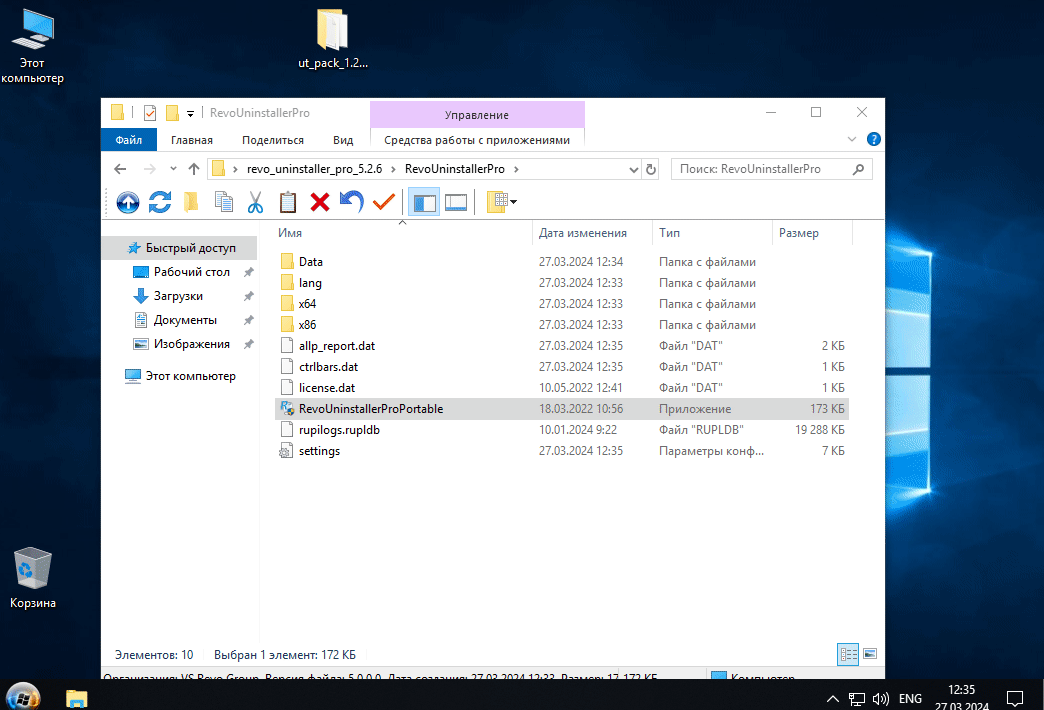
Task: Expand the ribbon with the chevron
Action: coord(852,139)
